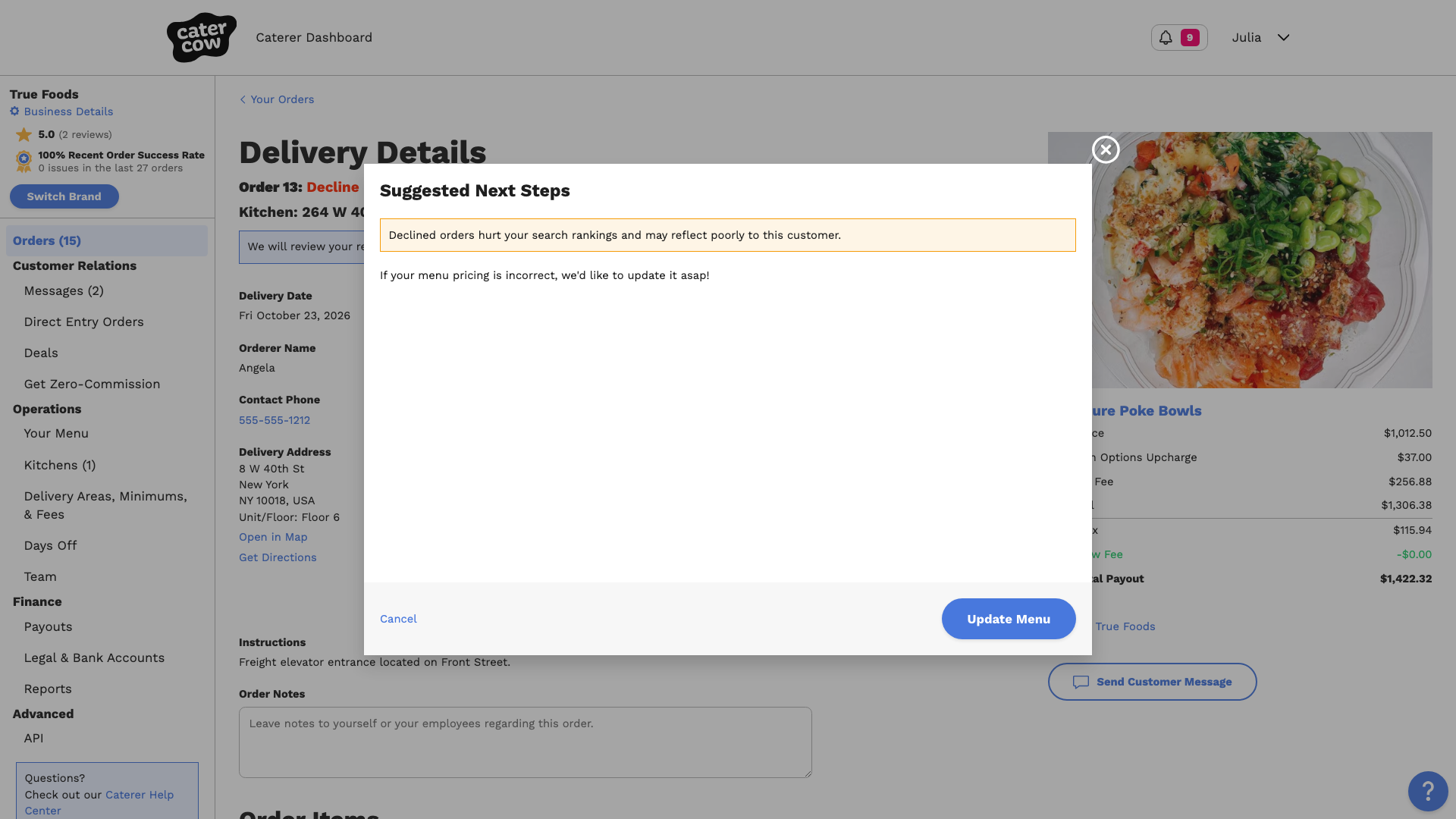Open the Deals sidebar item
The width and height of the screenshot is (1456, 819).
[41, 353]
